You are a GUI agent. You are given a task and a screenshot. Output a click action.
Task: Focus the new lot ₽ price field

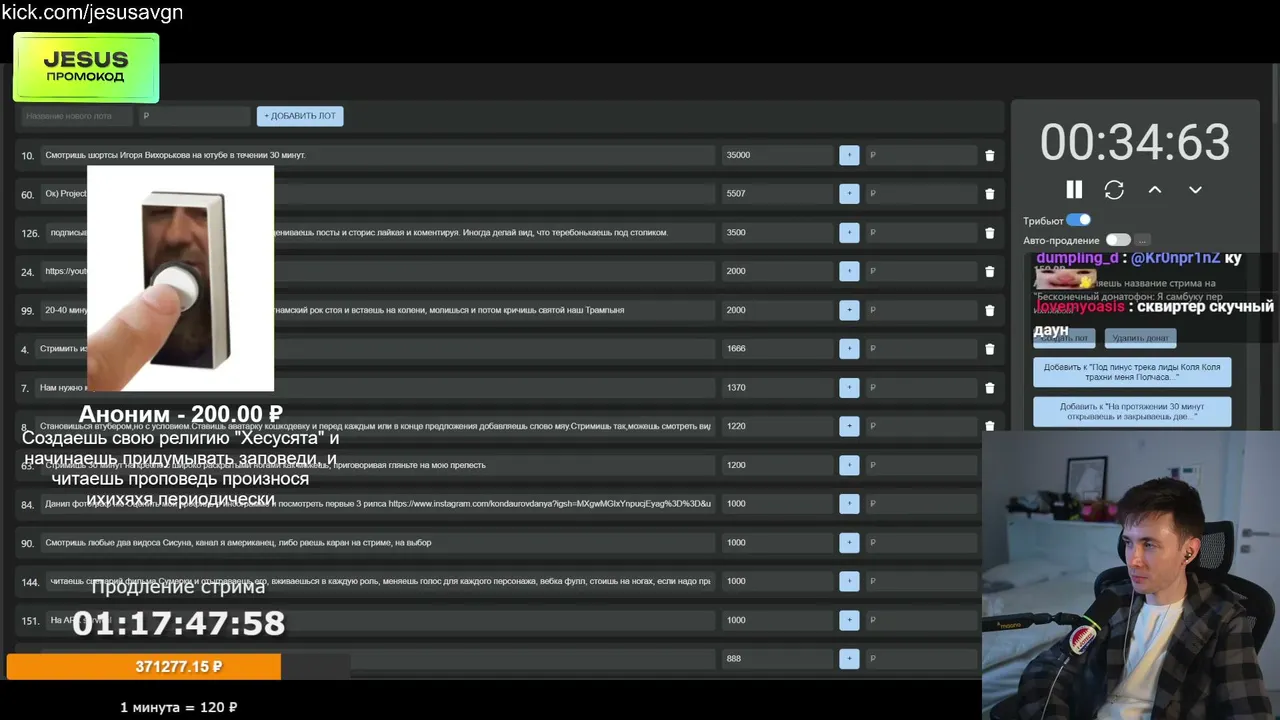click(194, 116)
